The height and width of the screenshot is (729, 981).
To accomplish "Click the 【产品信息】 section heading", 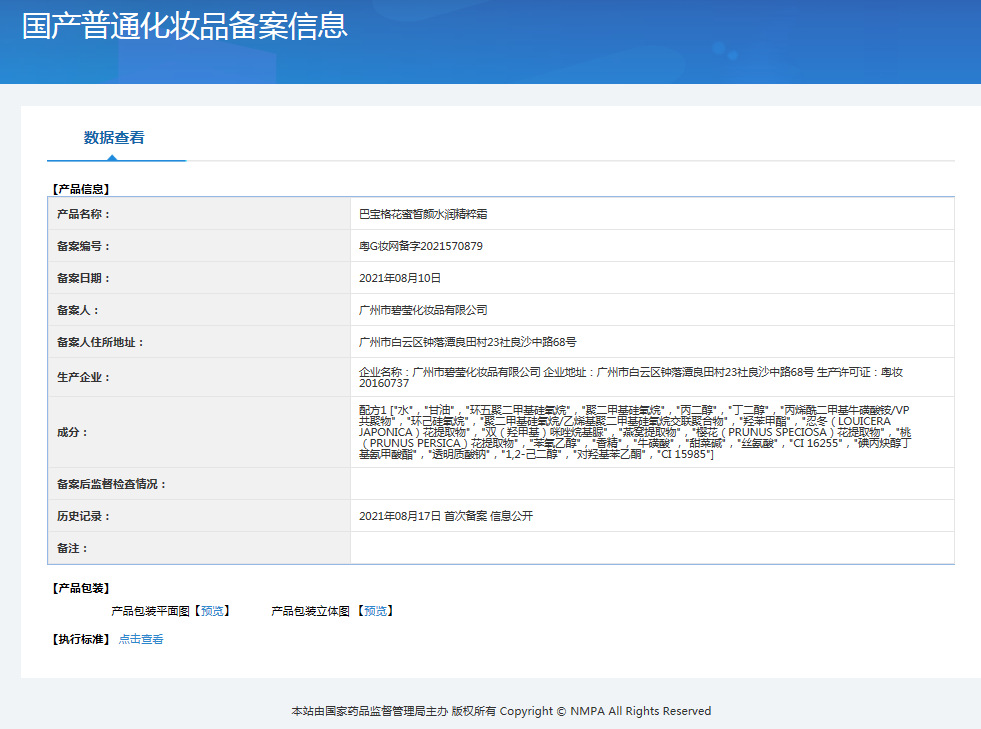I will (80, 188).
